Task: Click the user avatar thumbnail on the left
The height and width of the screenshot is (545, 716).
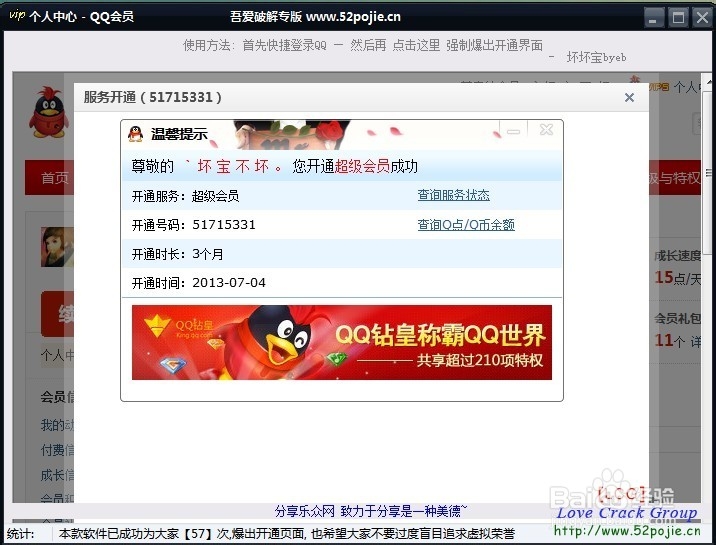Action: pyautogui.click(x=57, y=247)
